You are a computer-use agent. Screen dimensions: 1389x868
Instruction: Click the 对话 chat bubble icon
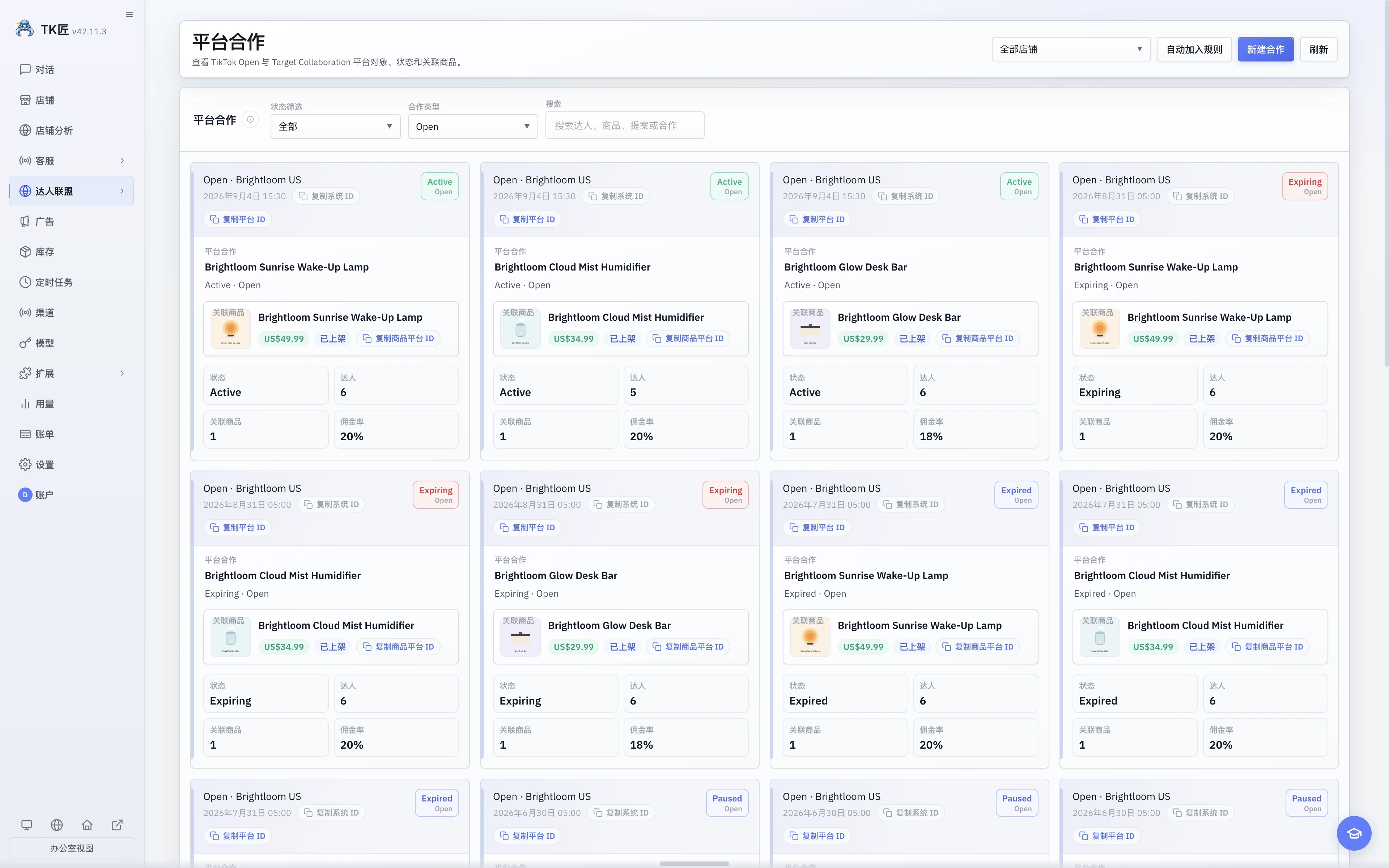[x=25, y=69]
